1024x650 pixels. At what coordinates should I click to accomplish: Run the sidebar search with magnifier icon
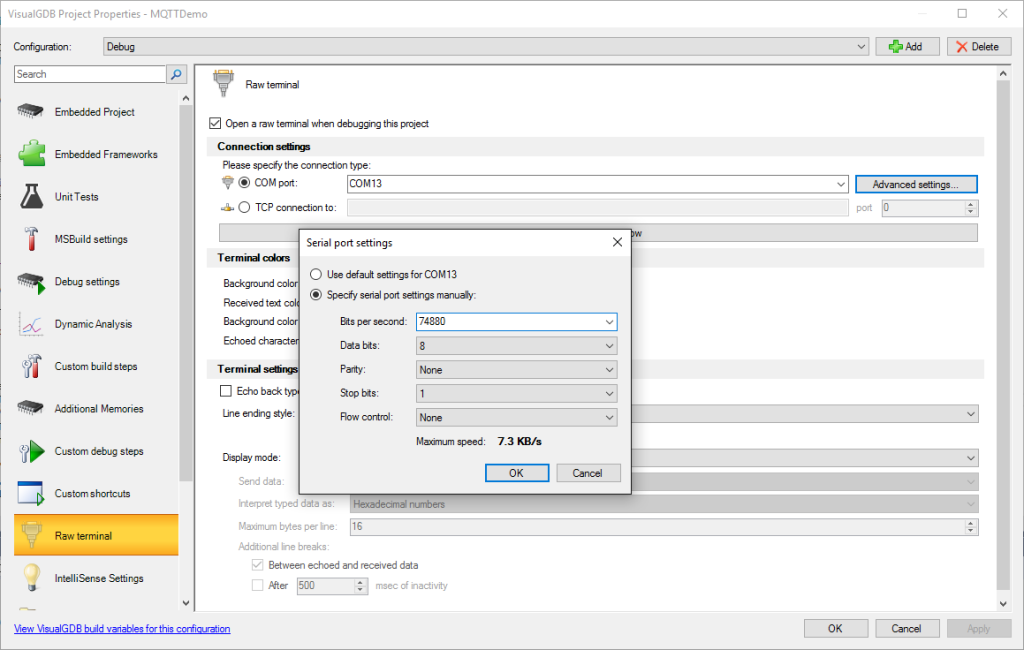[x=176, y=74]
